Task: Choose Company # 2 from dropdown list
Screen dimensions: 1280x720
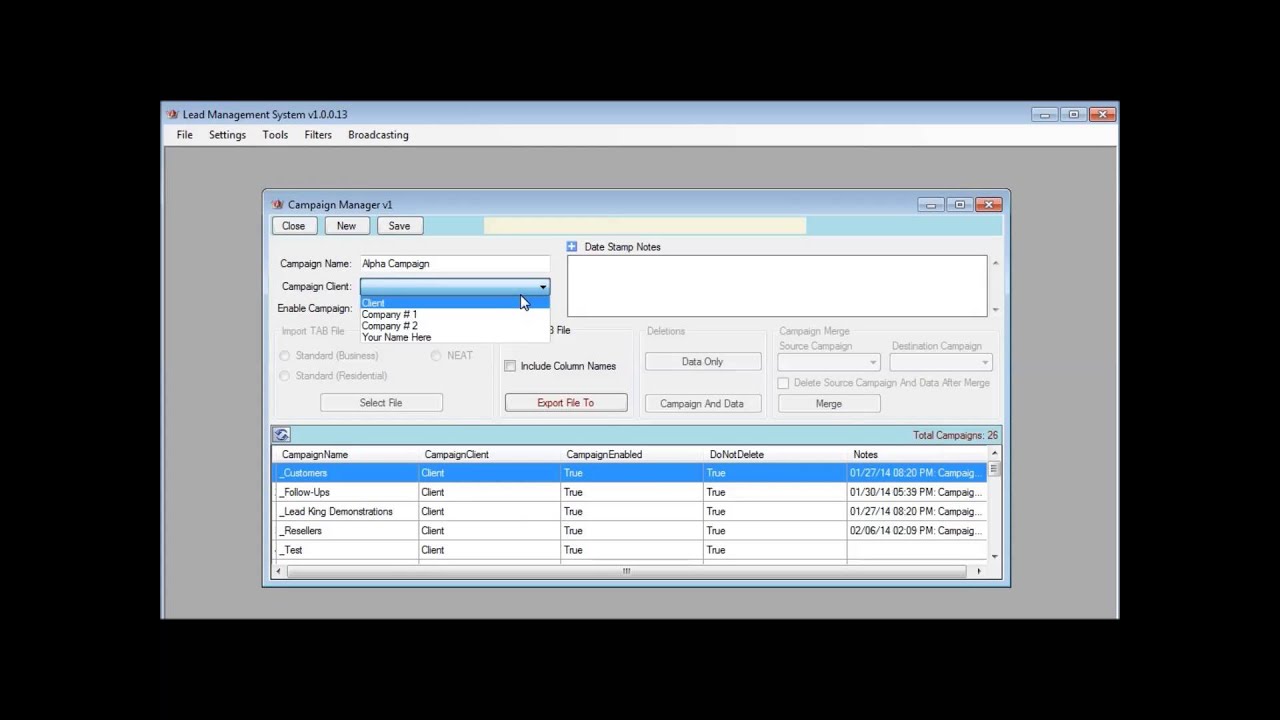Action: 454,326
